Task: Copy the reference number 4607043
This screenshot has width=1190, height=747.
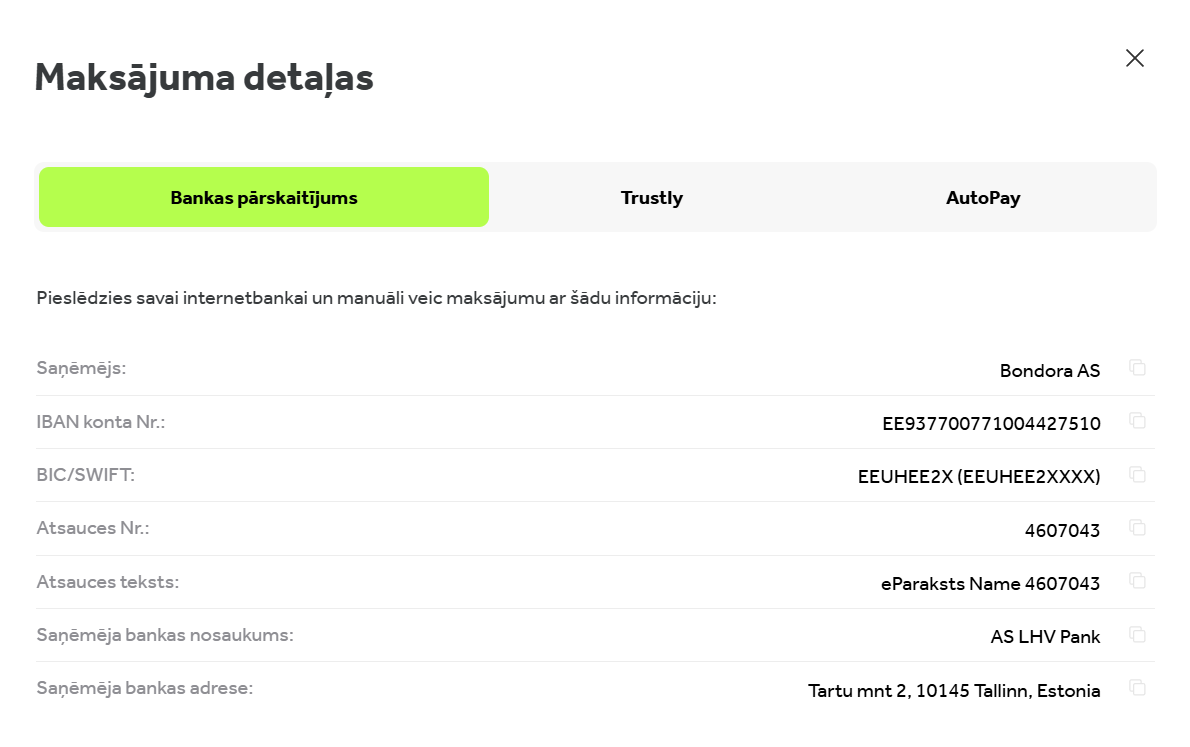Action: click(1137, 527)
